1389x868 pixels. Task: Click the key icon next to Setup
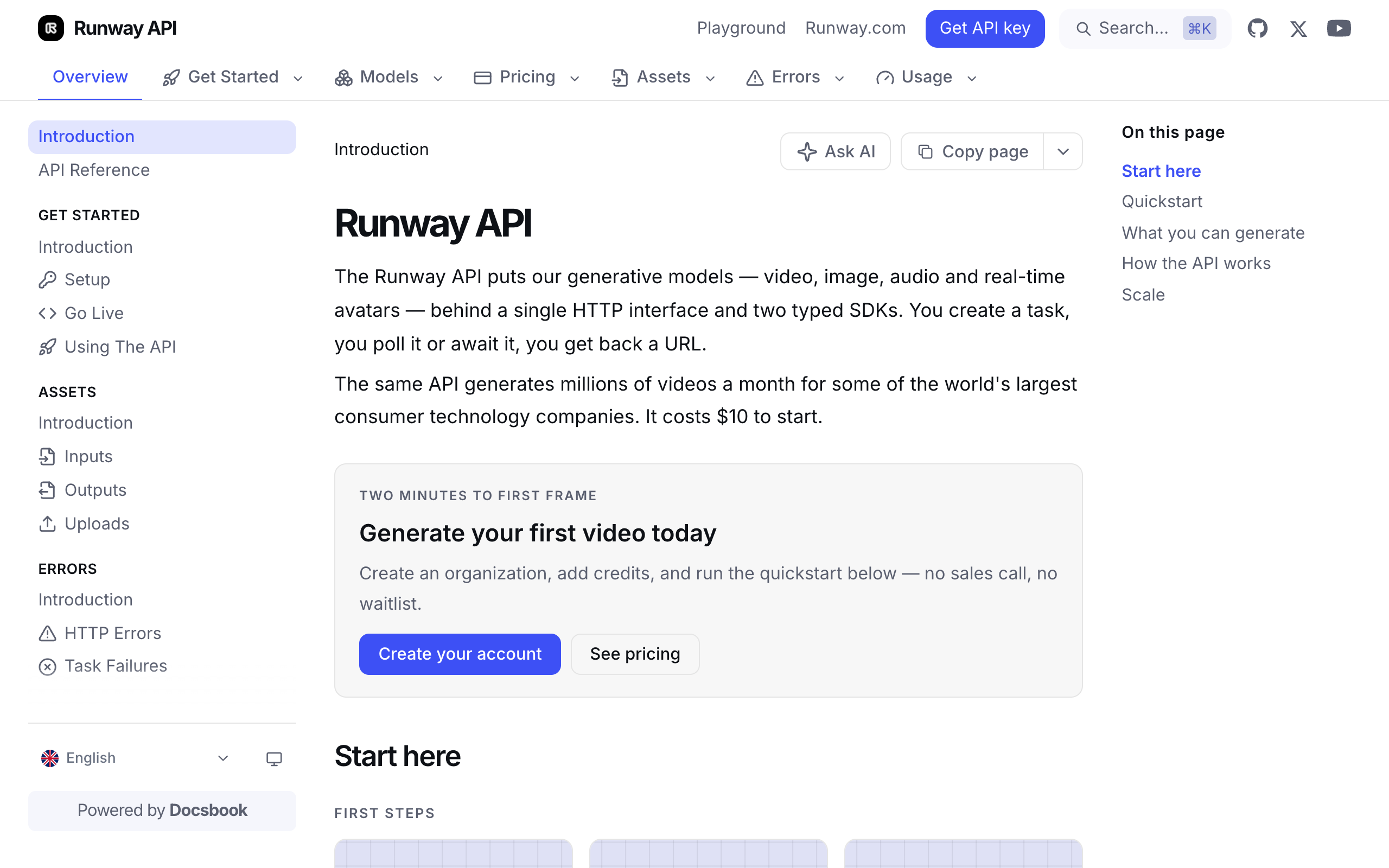[x=47, y=279]
